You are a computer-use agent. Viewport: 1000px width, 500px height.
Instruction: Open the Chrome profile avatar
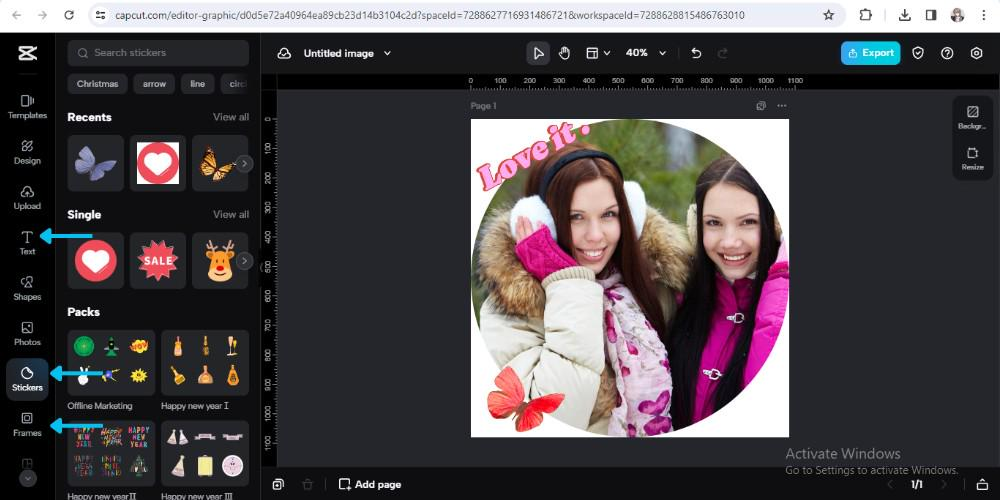tap(957, 15)
